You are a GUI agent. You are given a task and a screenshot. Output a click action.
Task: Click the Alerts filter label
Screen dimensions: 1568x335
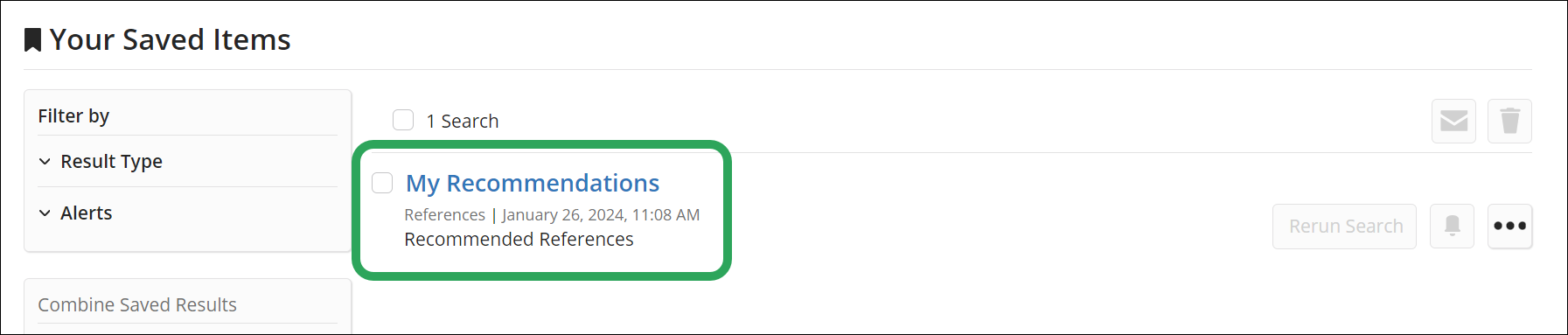[x=86, y=213]
